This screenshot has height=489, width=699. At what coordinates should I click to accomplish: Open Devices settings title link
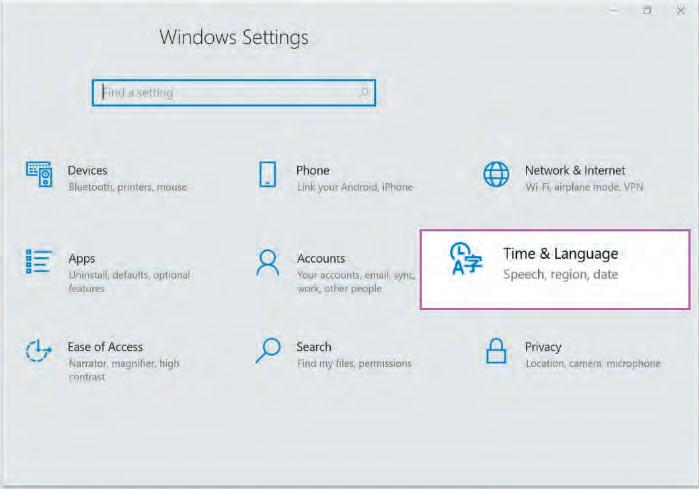point(87,170)
